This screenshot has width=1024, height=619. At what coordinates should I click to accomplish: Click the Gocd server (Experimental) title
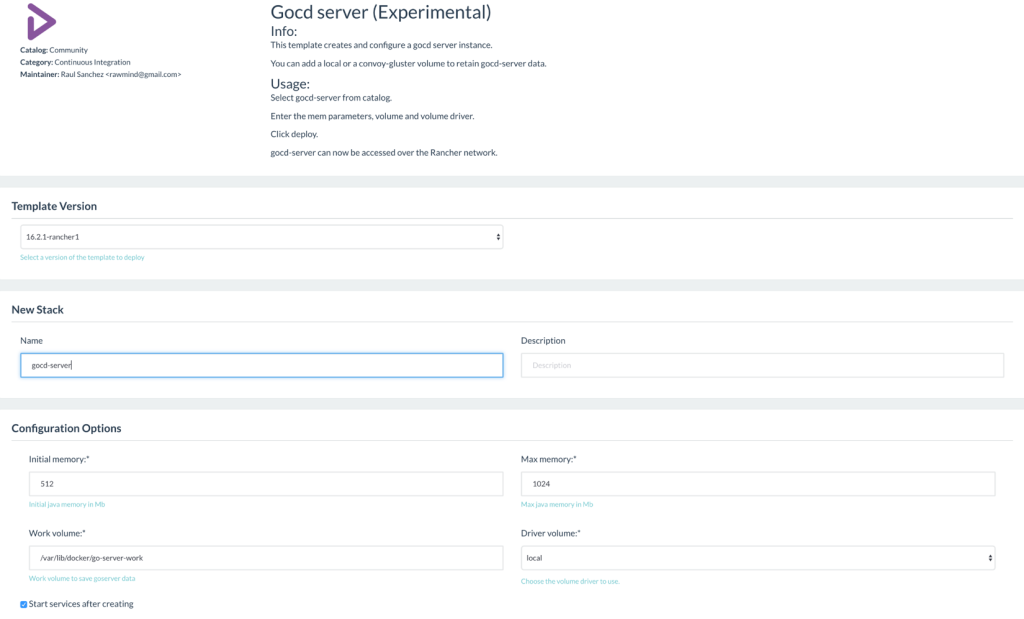click(x=380, y=13)
